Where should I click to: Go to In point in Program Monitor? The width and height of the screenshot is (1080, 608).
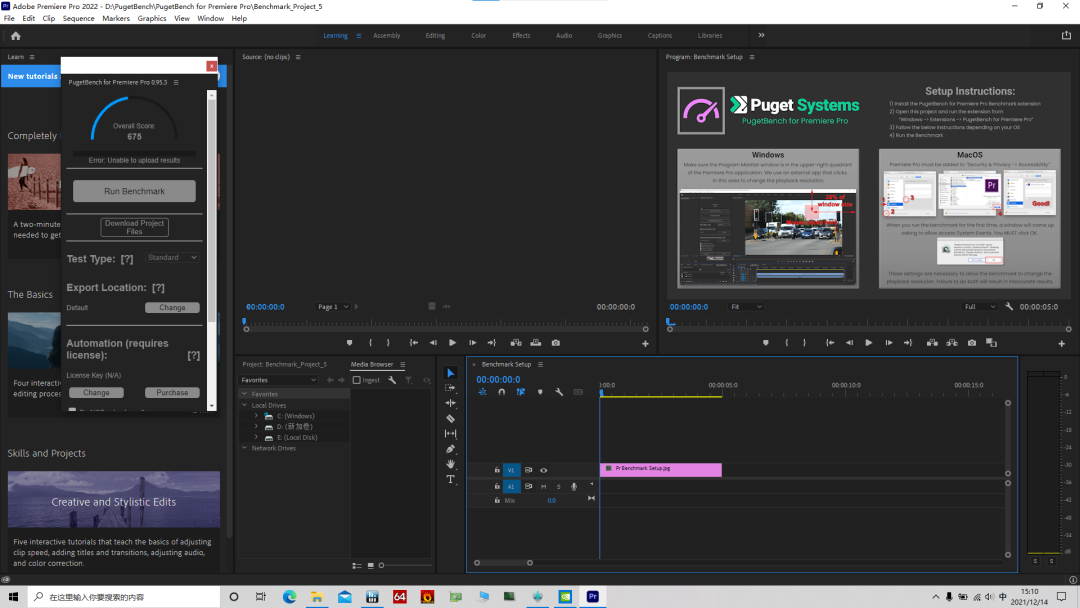[x=830, y=343]
